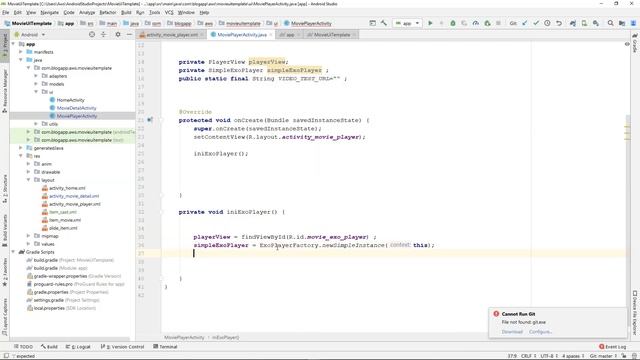Click the Debug app bug icon
640x360 pixels.
(x=453, y=23)
